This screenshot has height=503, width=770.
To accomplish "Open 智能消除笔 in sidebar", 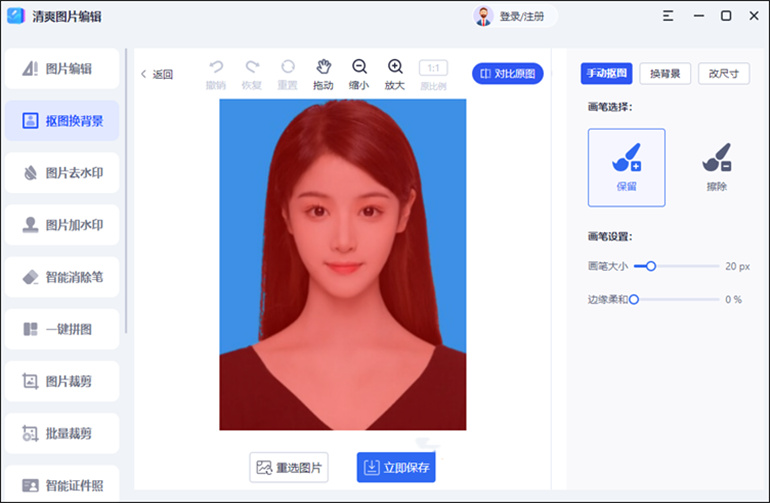I will point(62,277).
